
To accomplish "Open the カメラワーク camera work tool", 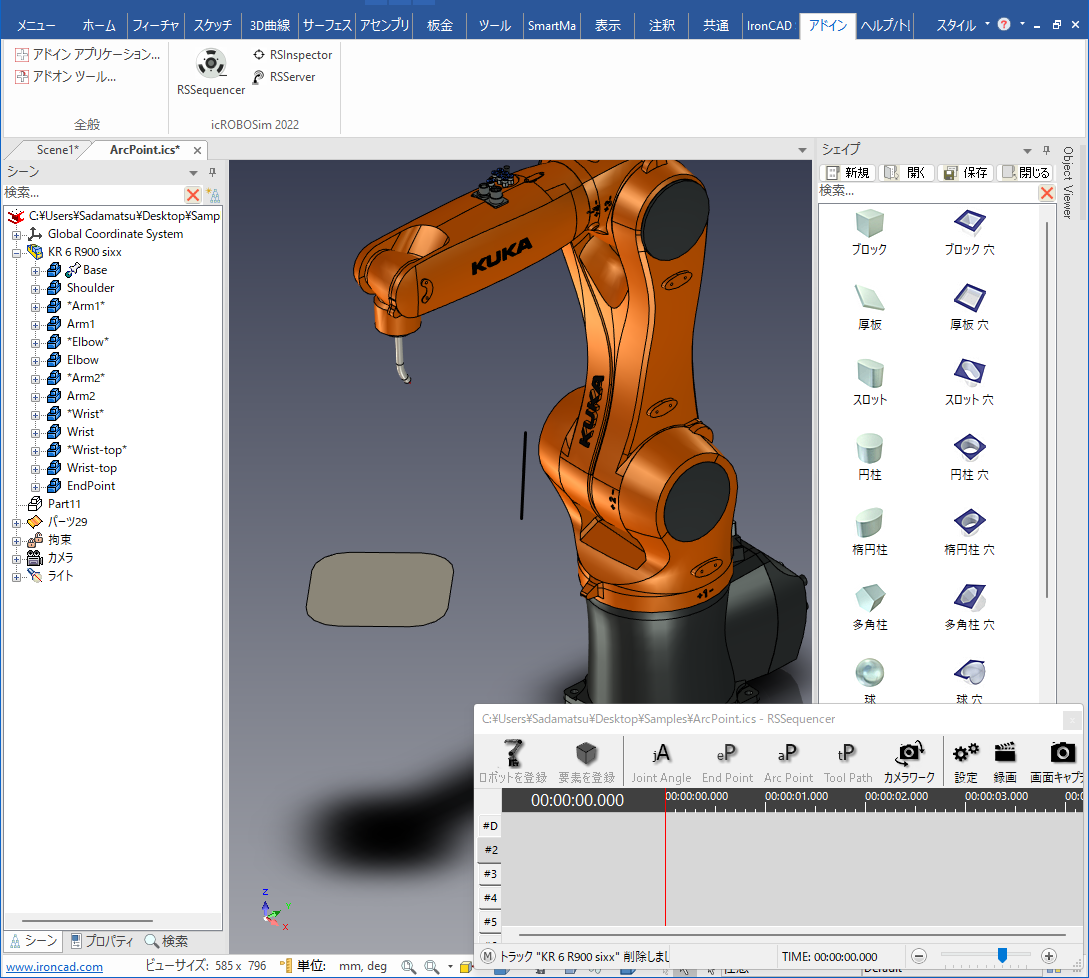I will point(909,761).
